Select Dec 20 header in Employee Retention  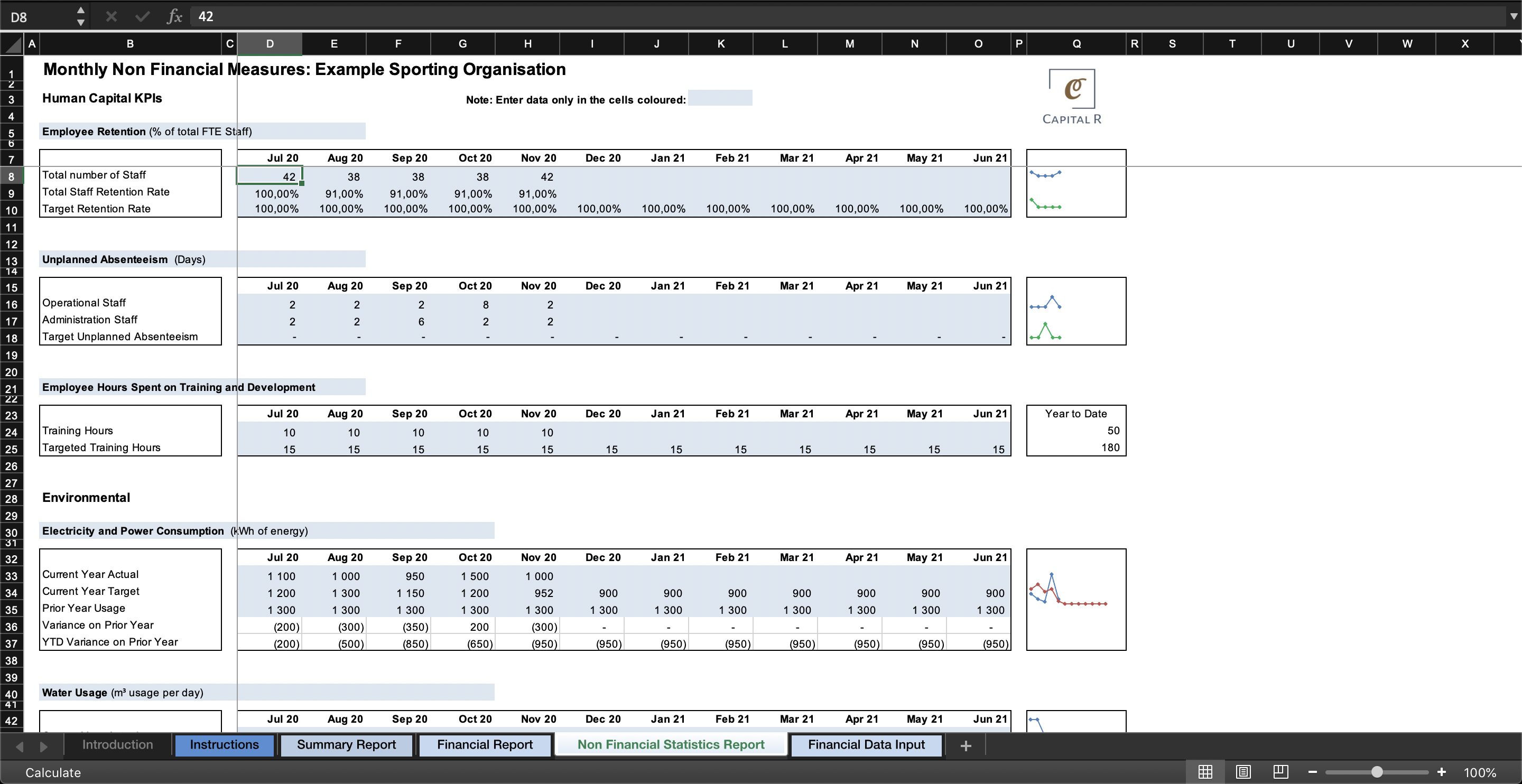(602, 158)
